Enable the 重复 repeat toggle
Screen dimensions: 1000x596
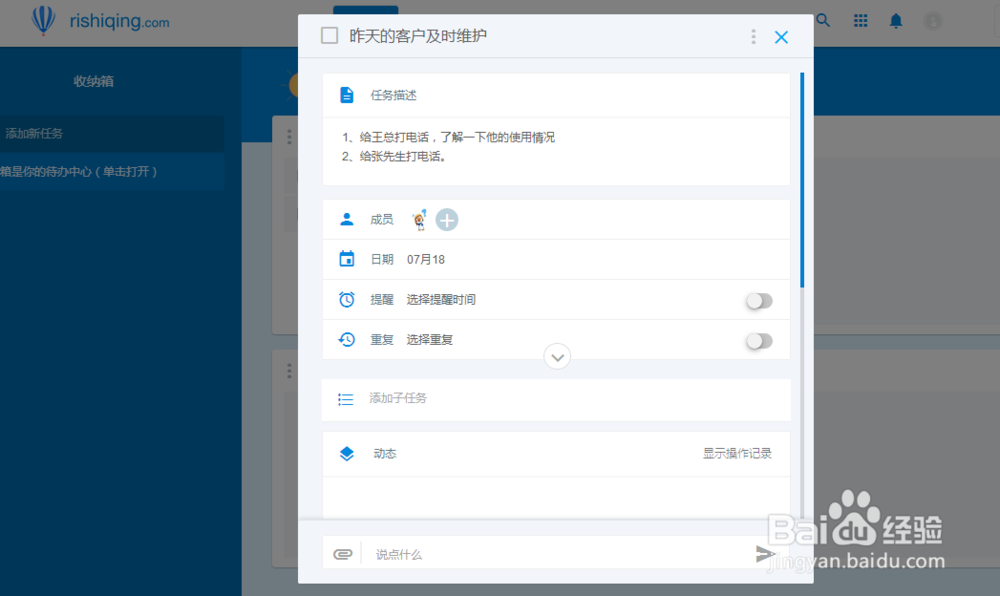(x=759, y=339)
